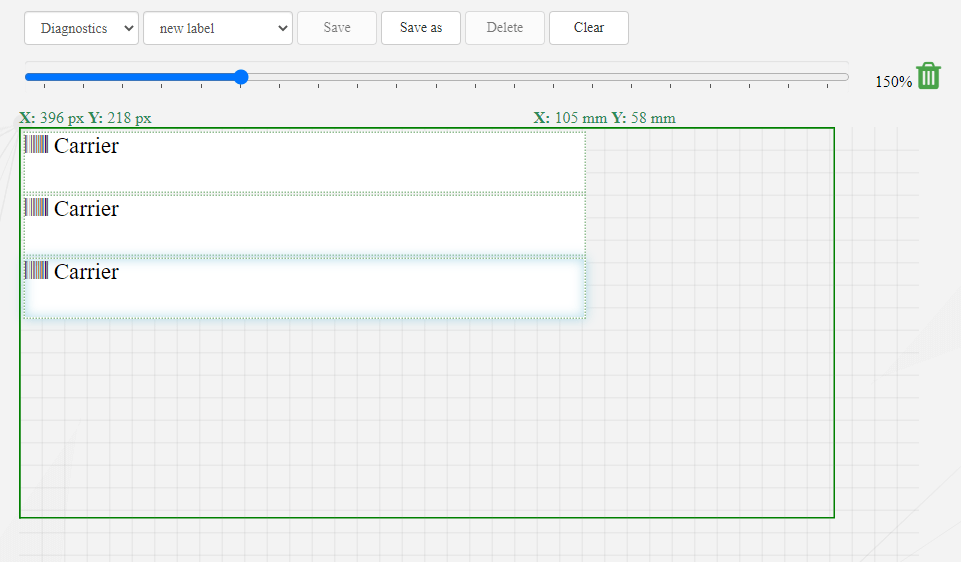Click the Save button

[337, 28]
